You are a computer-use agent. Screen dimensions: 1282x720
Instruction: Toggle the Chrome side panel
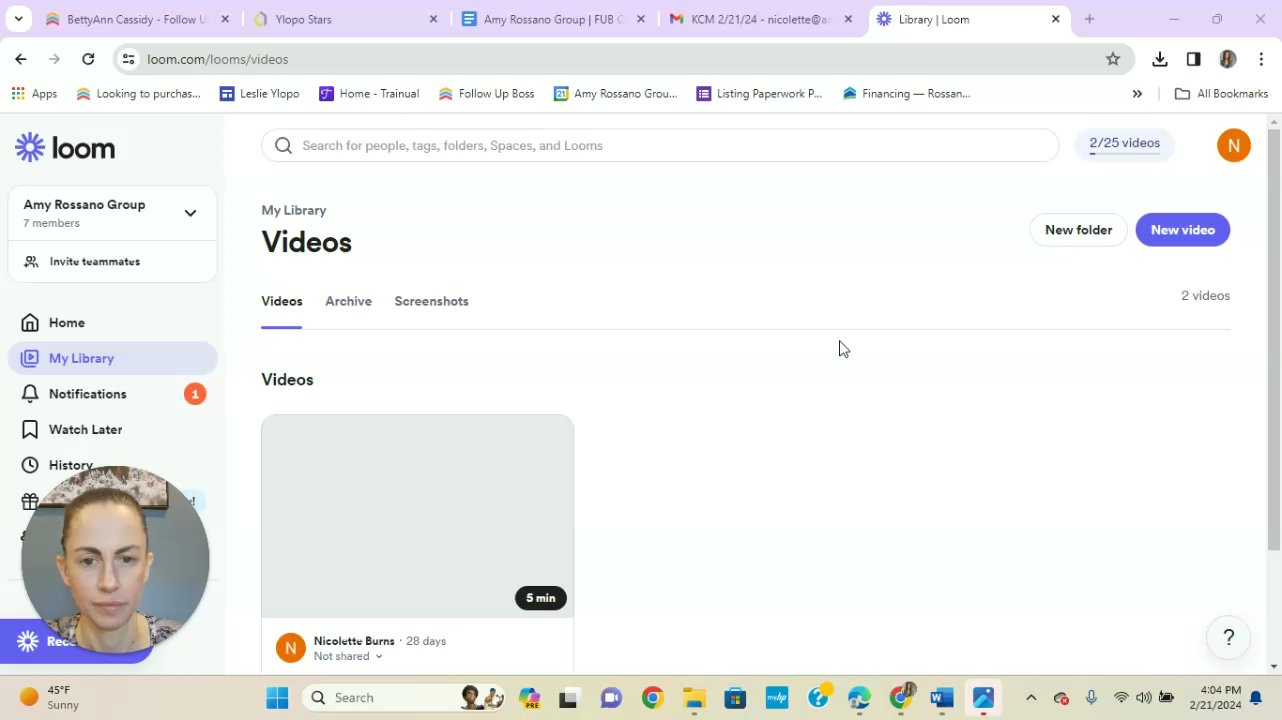coord(1193,59)
